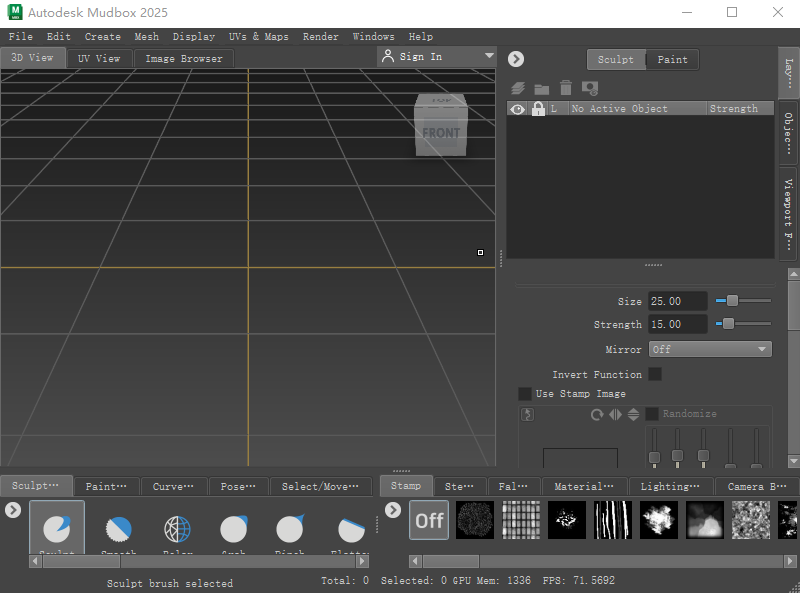800x593 pixels.
Task: Switch to the UV View tab
Action: click(100, 58)
